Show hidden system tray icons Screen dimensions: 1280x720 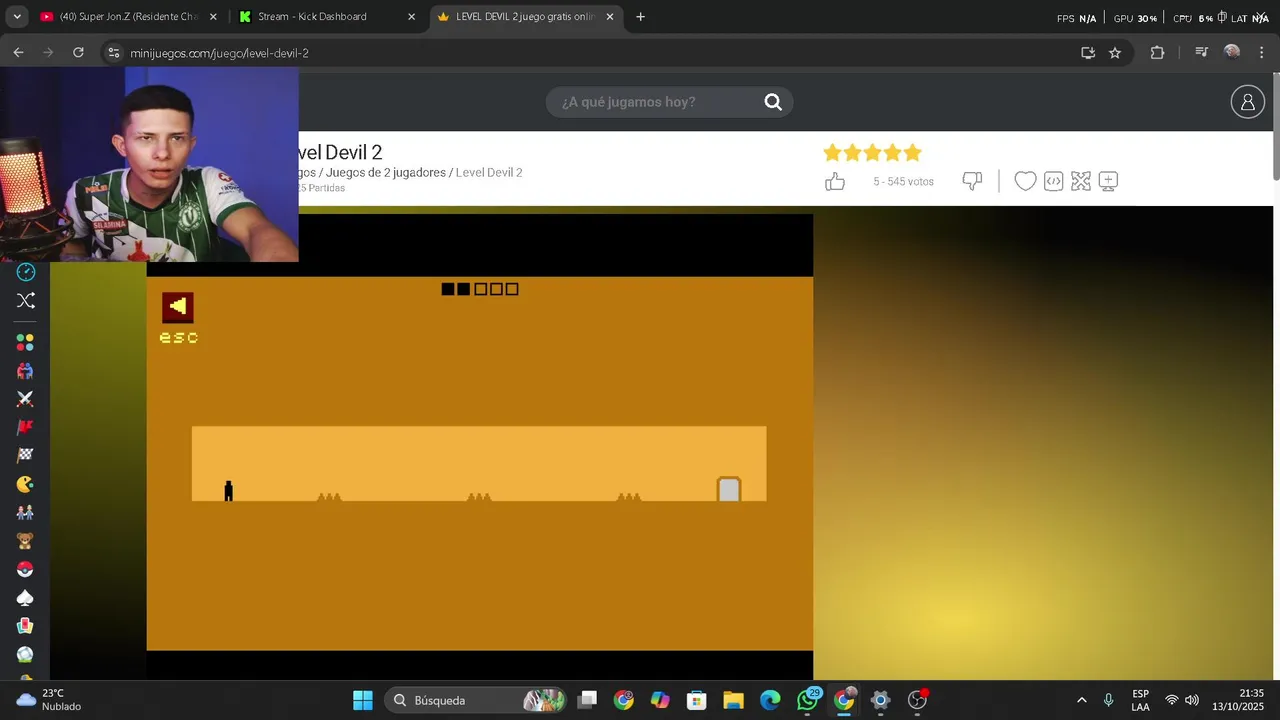(1081, 700)
